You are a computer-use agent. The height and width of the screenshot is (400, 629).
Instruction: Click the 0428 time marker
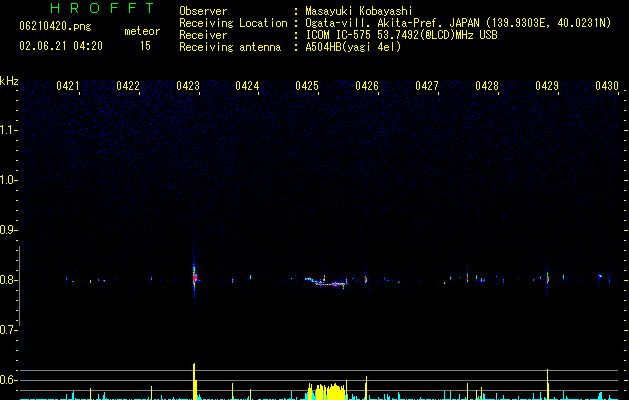[x=487, y=86]
